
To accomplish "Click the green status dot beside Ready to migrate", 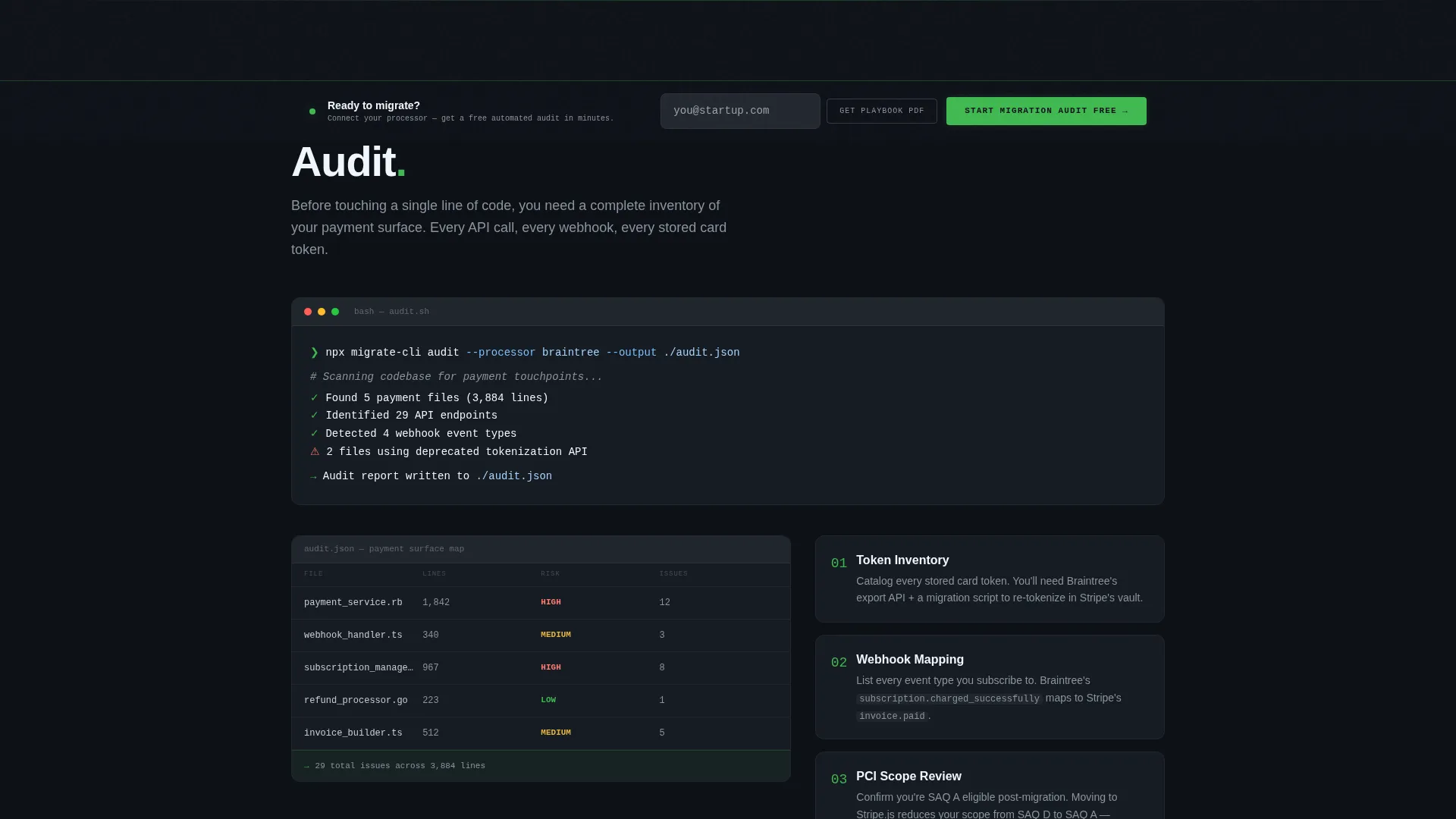I will [312, 111].
